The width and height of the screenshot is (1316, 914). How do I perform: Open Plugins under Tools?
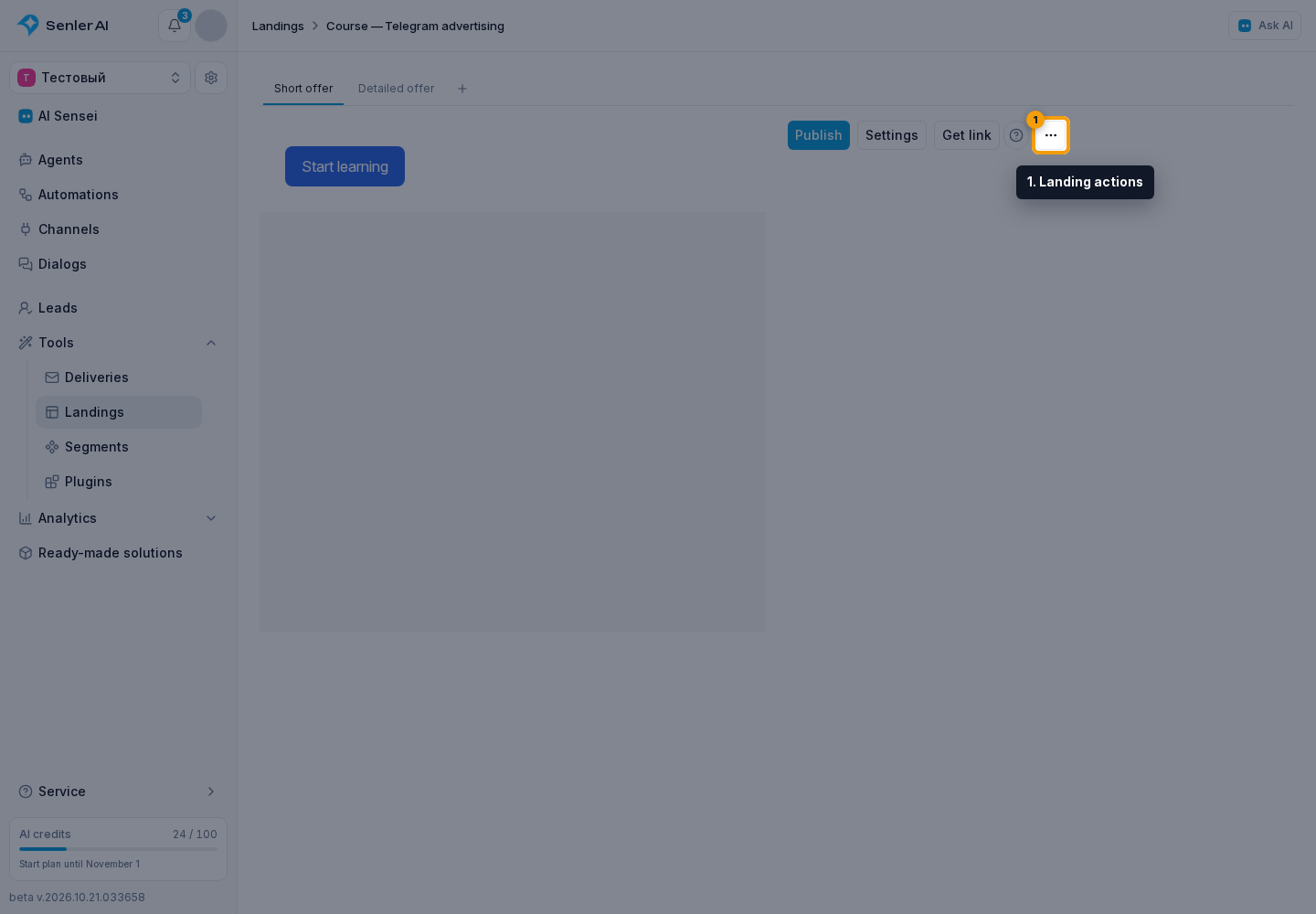click(119, 482)
